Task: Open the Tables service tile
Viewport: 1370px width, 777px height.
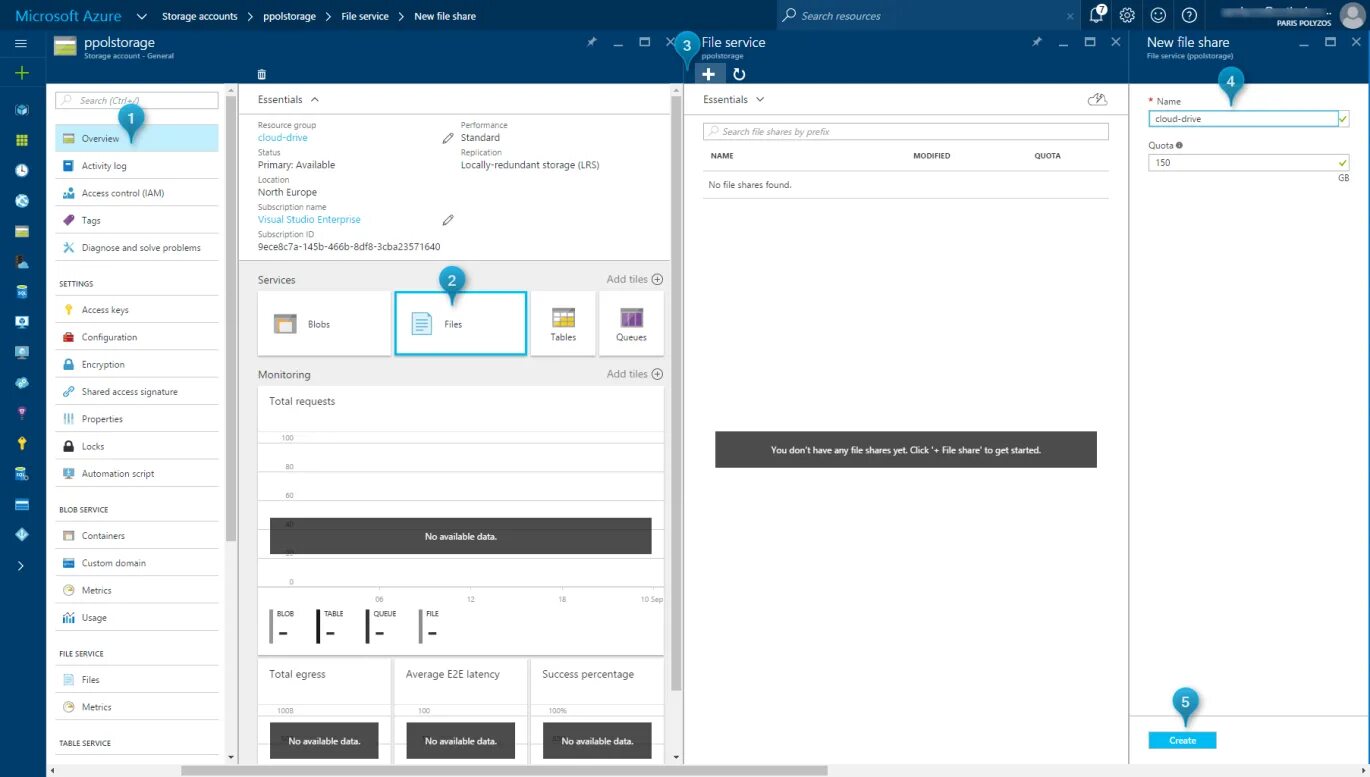Action: [563, 323]
